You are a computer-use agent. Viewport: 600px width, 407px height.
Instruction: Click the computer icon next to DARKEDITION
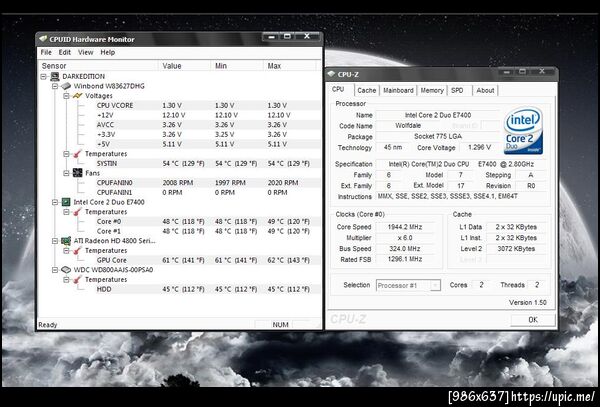click(55, 76)
